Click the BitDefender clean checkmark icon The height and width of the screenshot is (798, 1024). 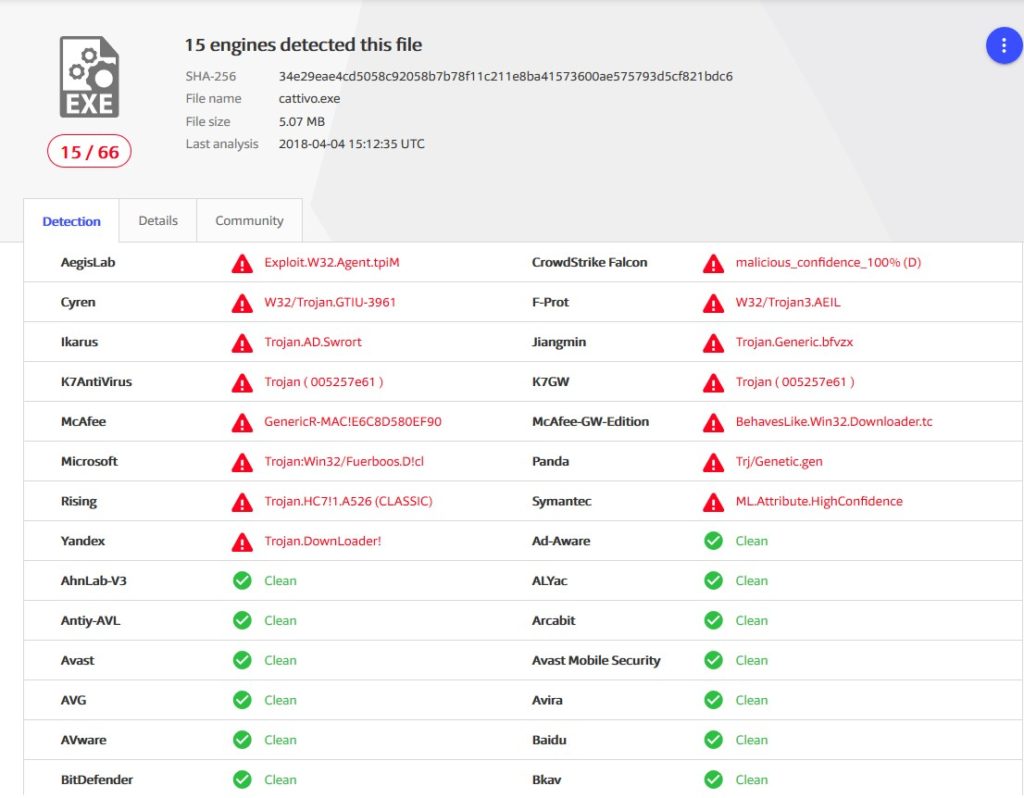pyautogui.click(x=242, y=780)
